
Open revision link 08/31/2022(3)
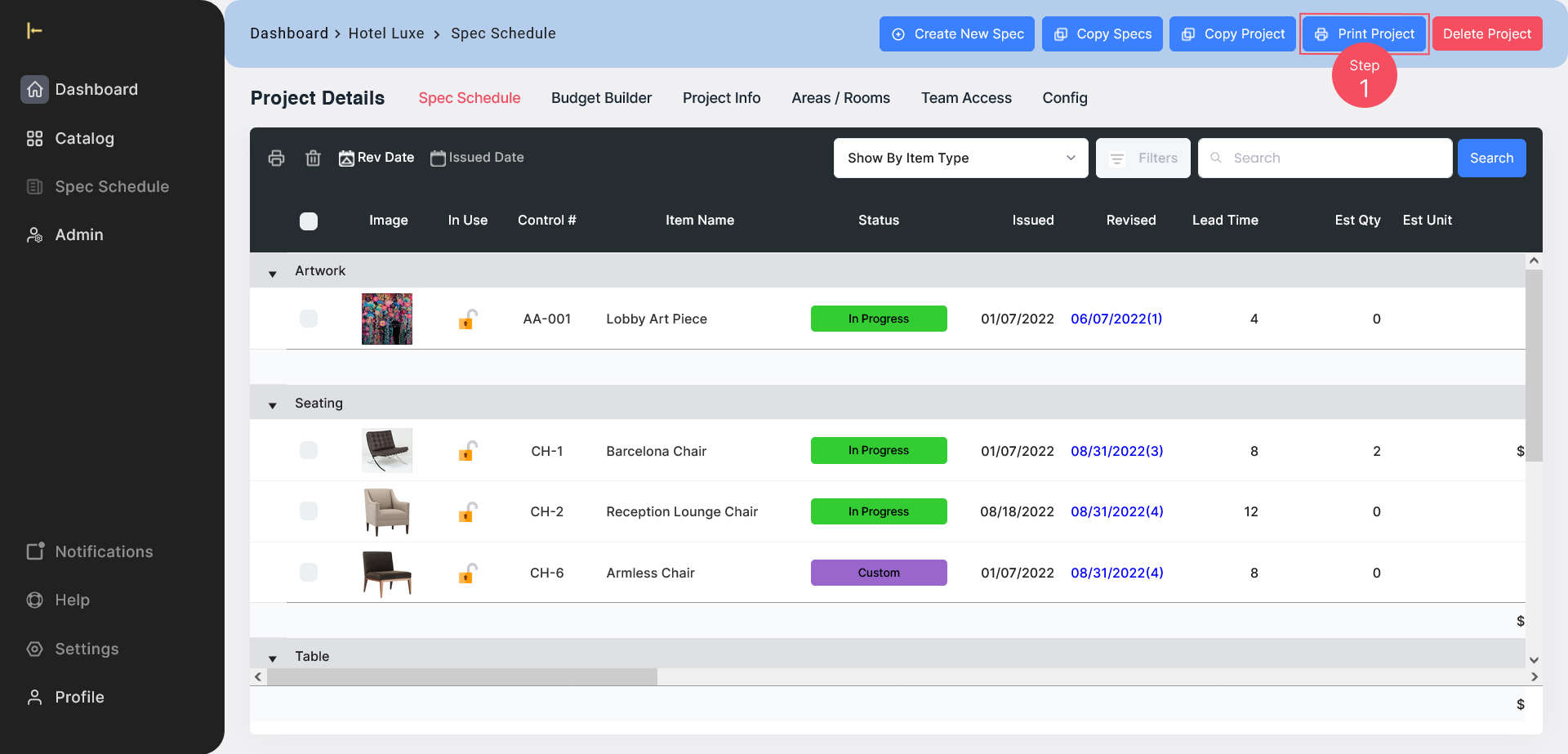1117,451
